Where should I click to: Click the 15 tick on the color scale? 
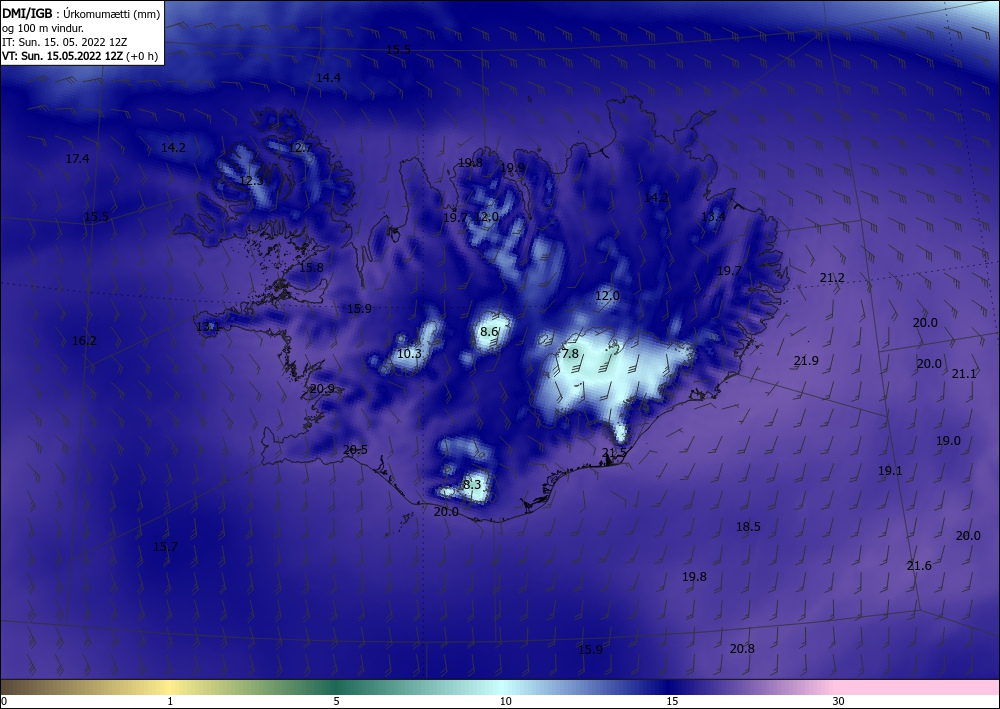pyautogui.click(x=672, y=701)
